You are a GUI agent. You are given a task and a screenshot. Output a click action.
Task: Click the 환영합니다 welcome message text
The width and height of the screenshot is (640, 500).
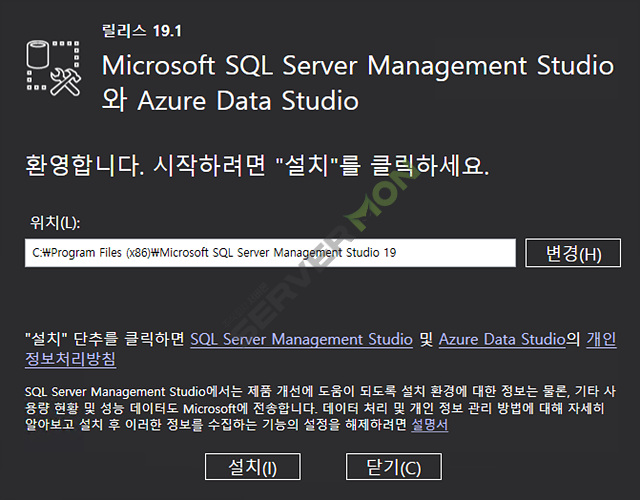point(257,166)
